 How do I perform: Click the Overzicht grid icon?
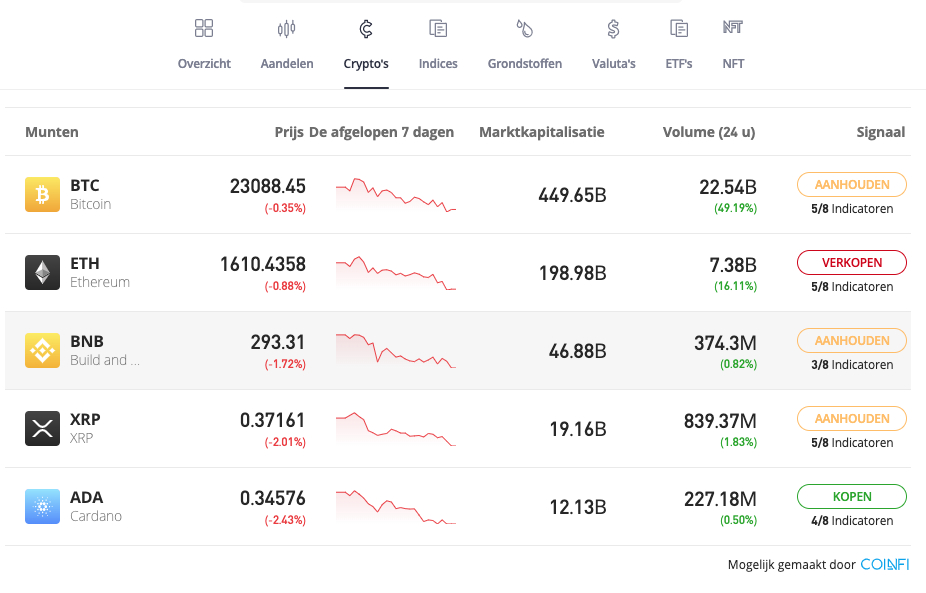(204, 28)
